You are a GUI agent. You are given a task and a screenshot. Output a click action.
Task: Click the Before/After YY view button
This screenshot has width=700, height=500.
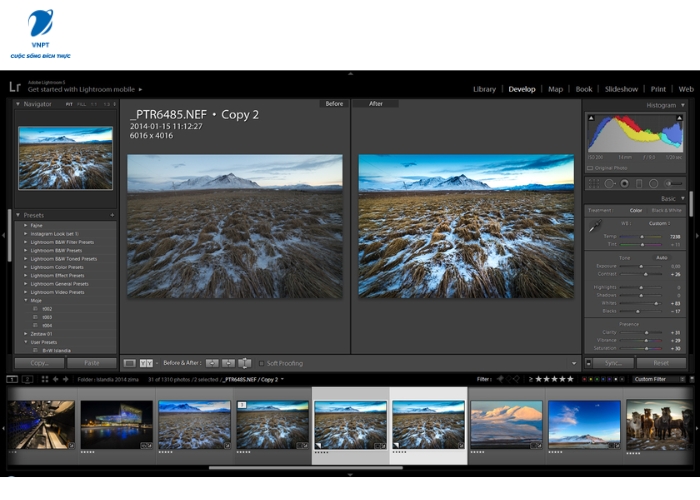(146, 363)
